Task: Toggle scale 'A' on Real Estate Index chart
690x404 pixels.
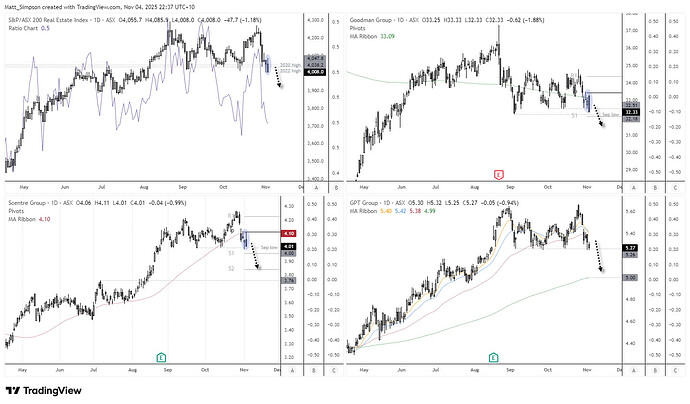Action: (315, 188)
